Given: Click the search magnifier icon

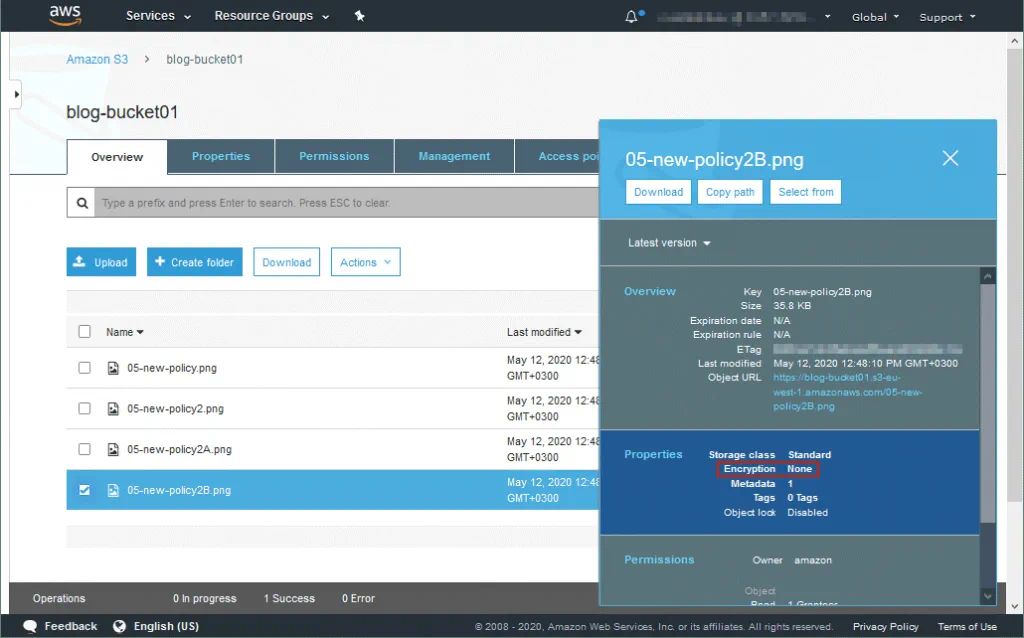Looking at the screenshot, I should click(82, 203).
